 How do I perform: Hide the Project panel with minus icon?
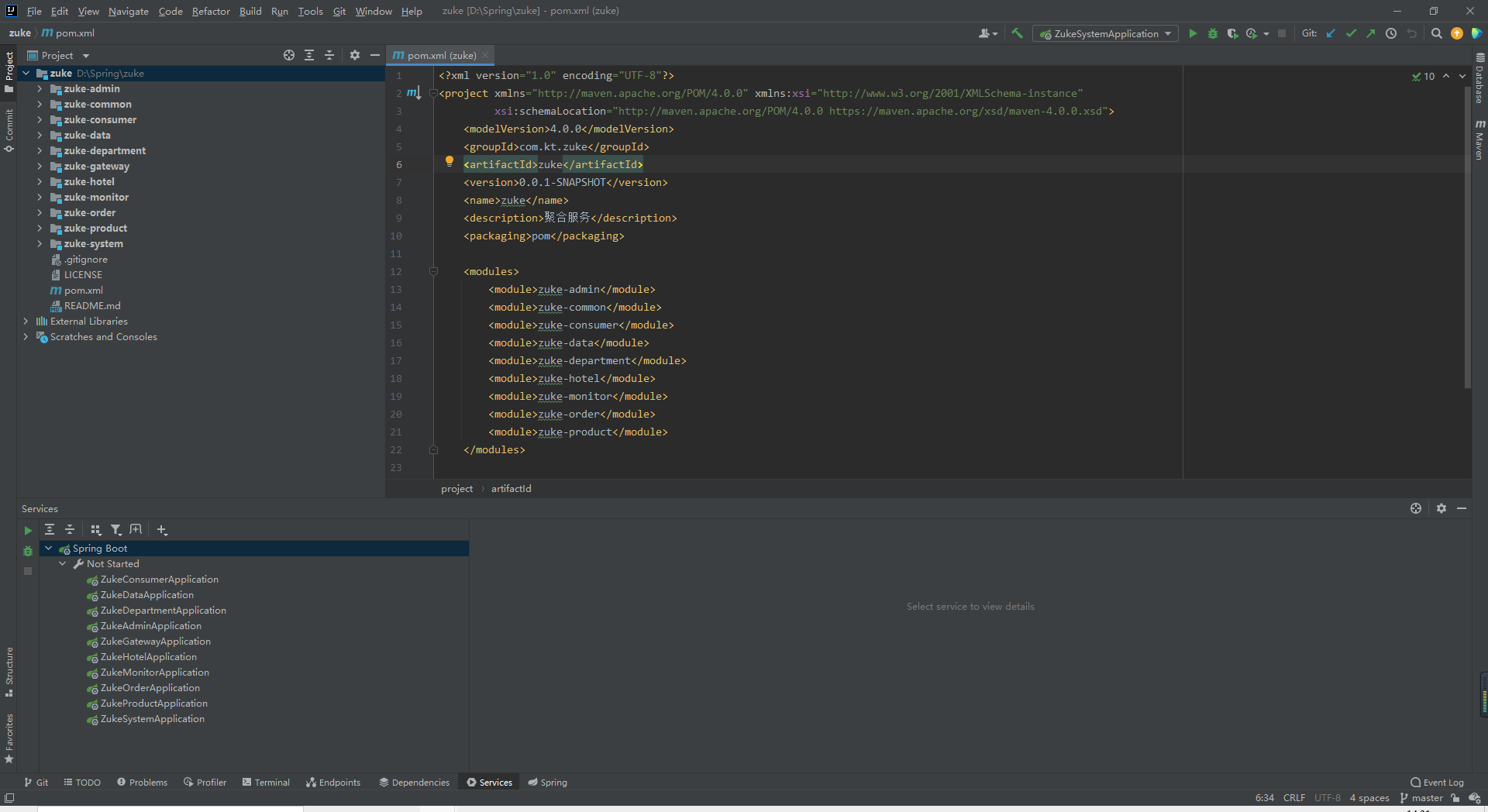coord(375,55)
